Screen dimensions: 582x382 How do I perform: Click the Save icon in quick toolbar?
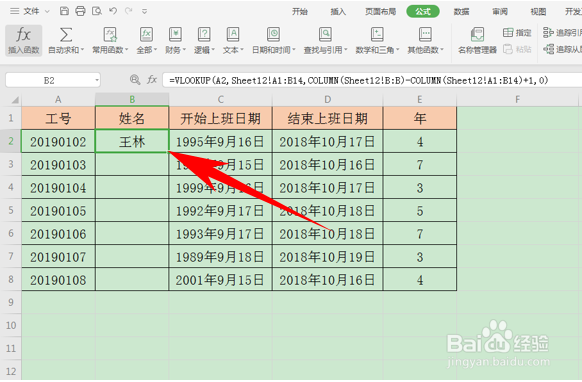click(x=64, y=11)
